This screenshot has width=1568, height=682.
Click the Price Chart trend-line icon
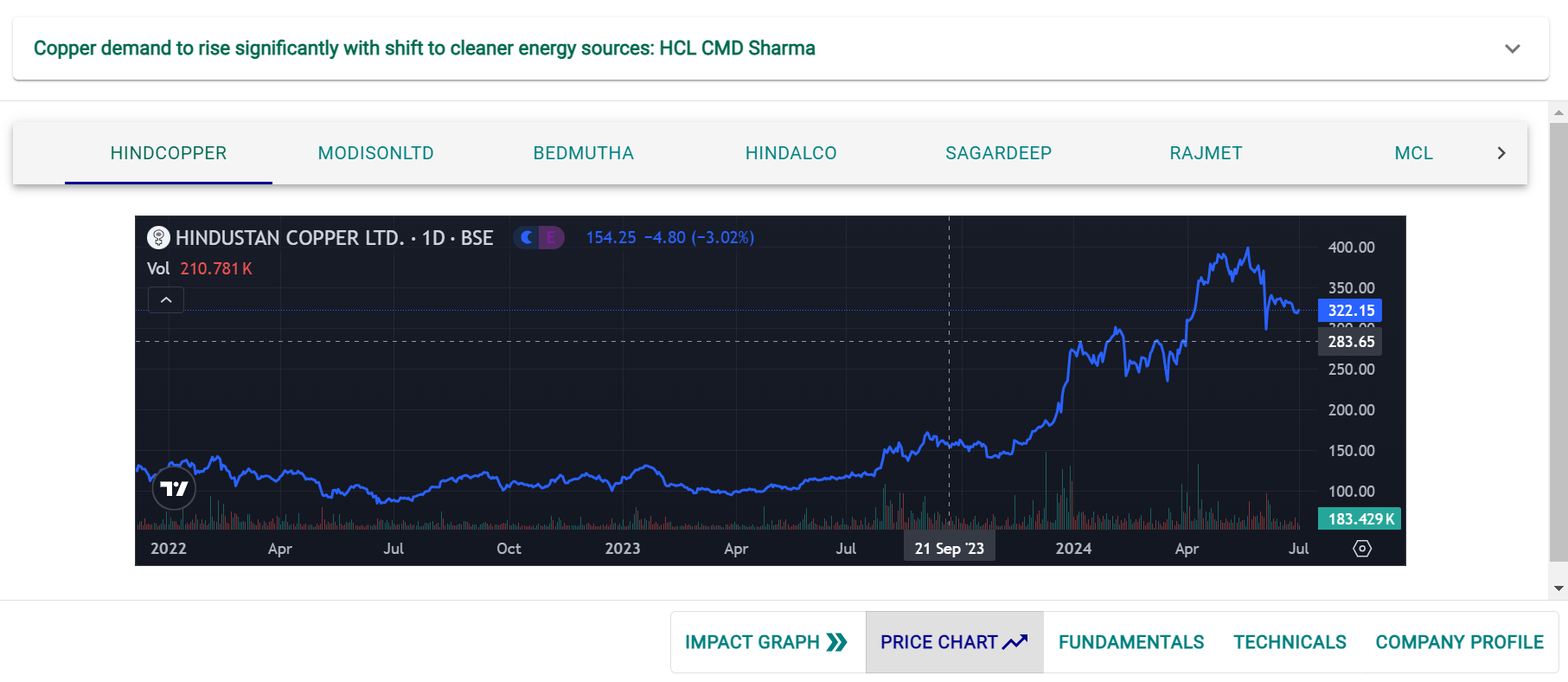coord(1015,642)
